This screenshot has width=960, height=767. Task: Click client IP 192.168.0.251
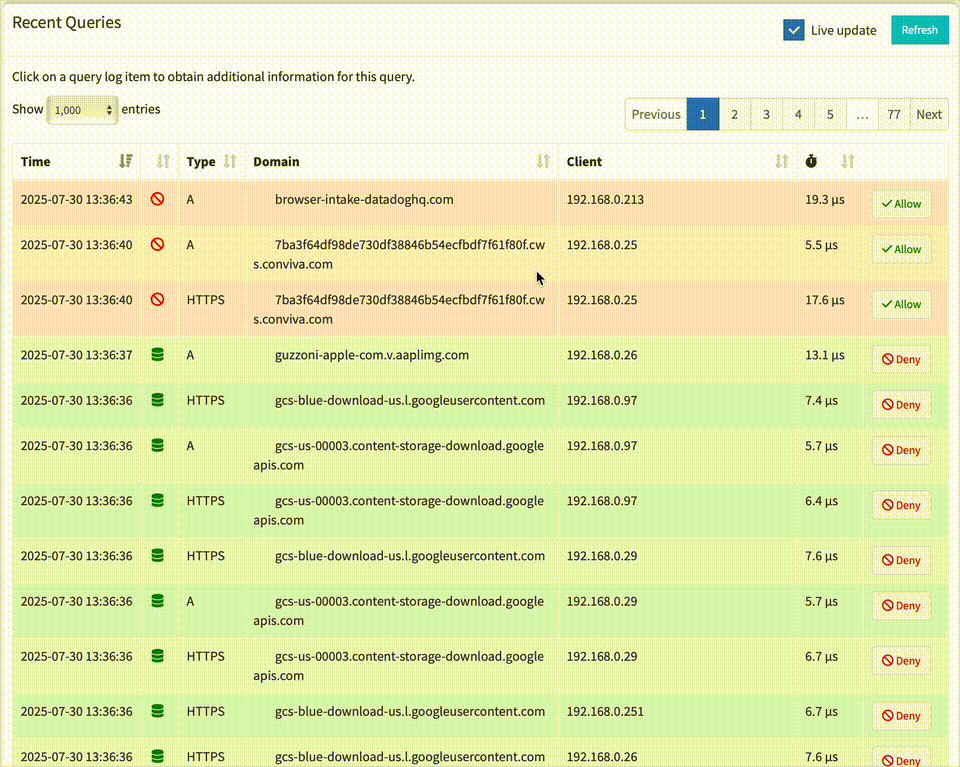(605, 711)
